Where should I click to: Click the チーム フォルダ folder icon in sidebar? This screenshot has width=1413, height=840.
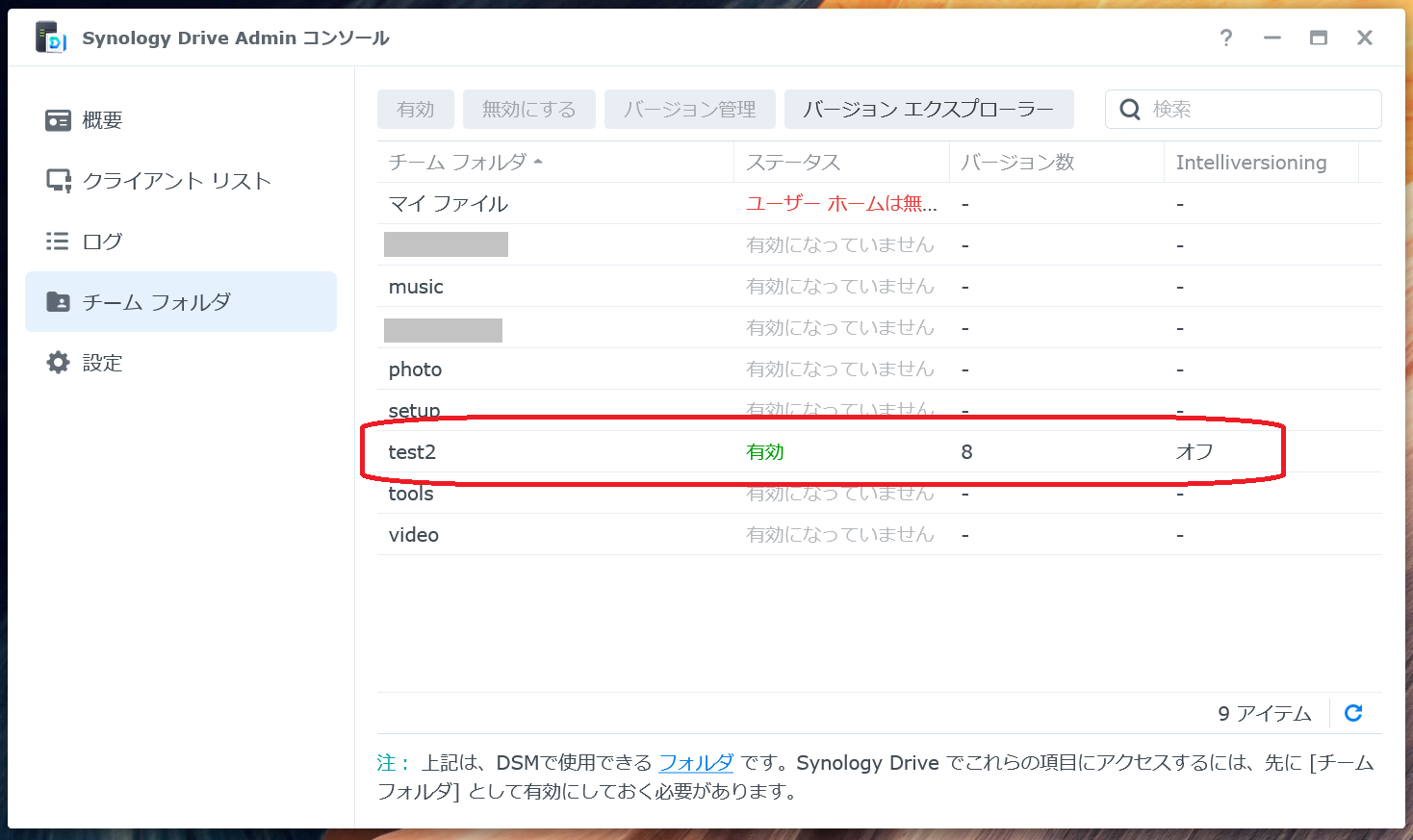pos(60,301)
